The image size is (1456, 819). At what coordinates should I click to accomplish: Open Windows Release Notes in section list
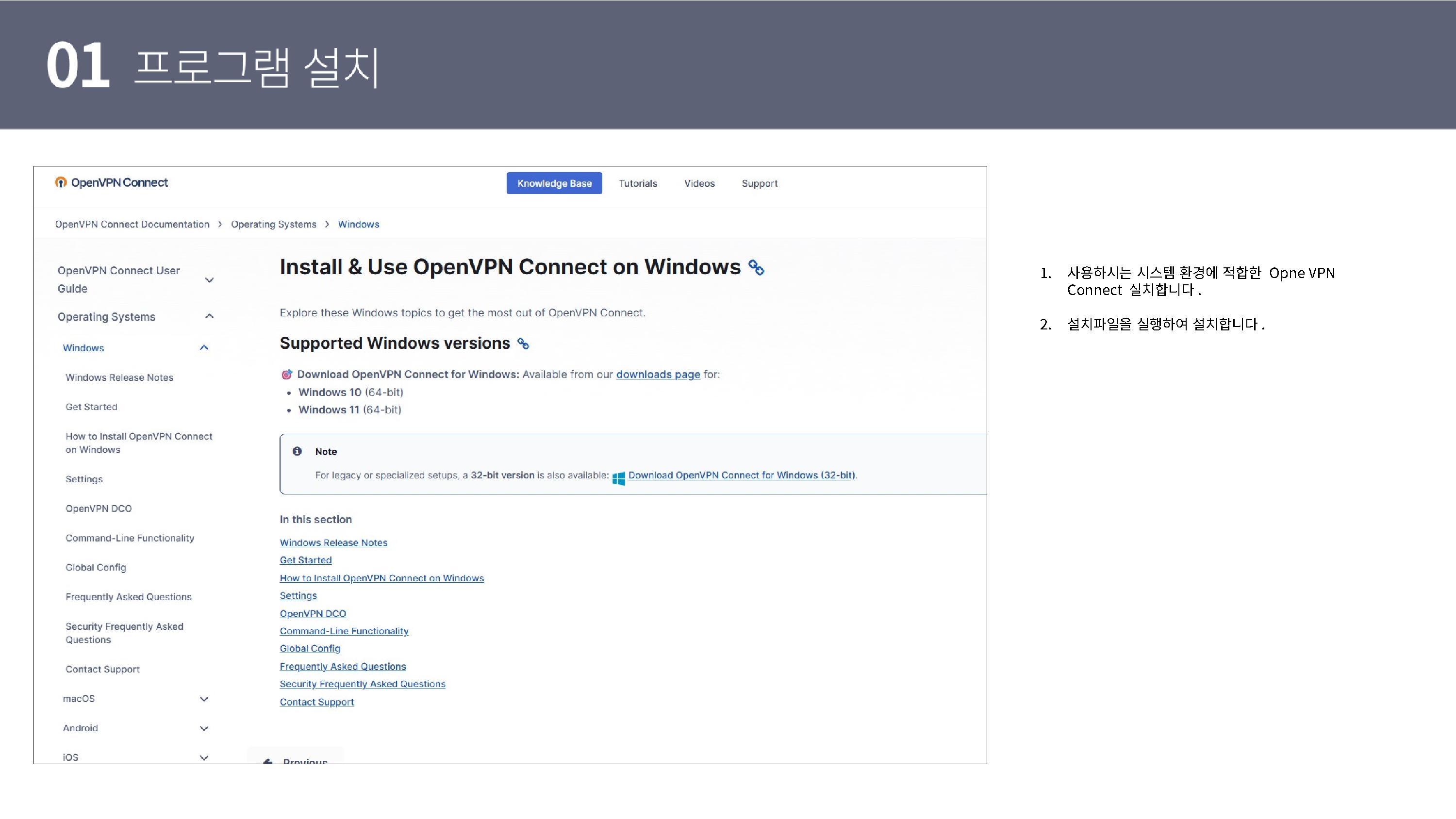333,542
